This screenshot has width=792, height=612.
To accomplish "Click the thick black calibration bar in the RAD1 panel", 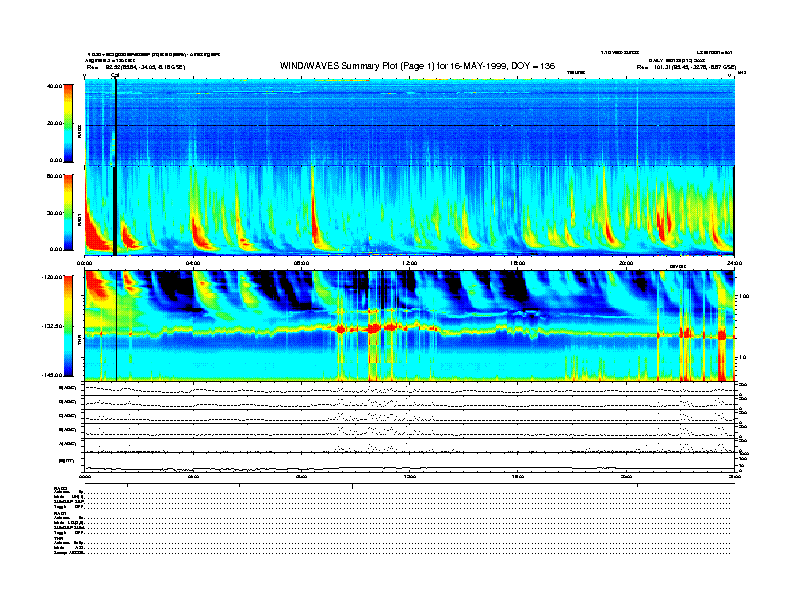I will 115,211.
